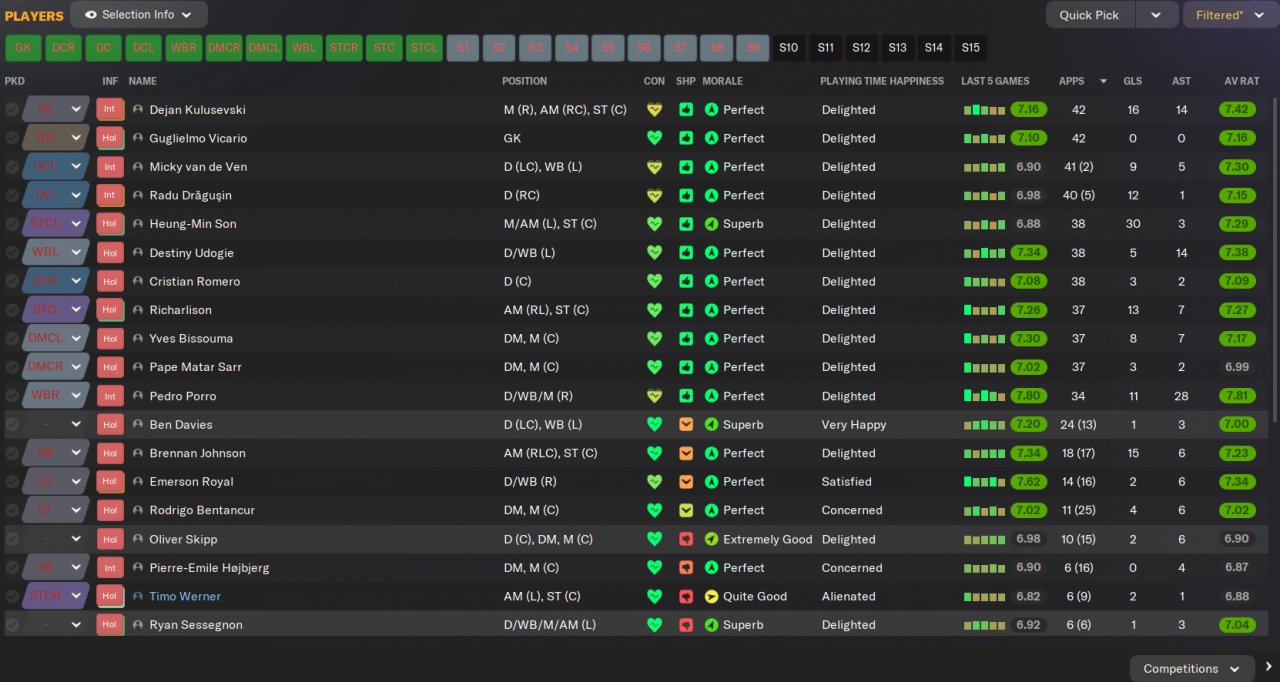Select the GK position slot
The height and width of the screenshot is (682, 1280).
(23, 48)
